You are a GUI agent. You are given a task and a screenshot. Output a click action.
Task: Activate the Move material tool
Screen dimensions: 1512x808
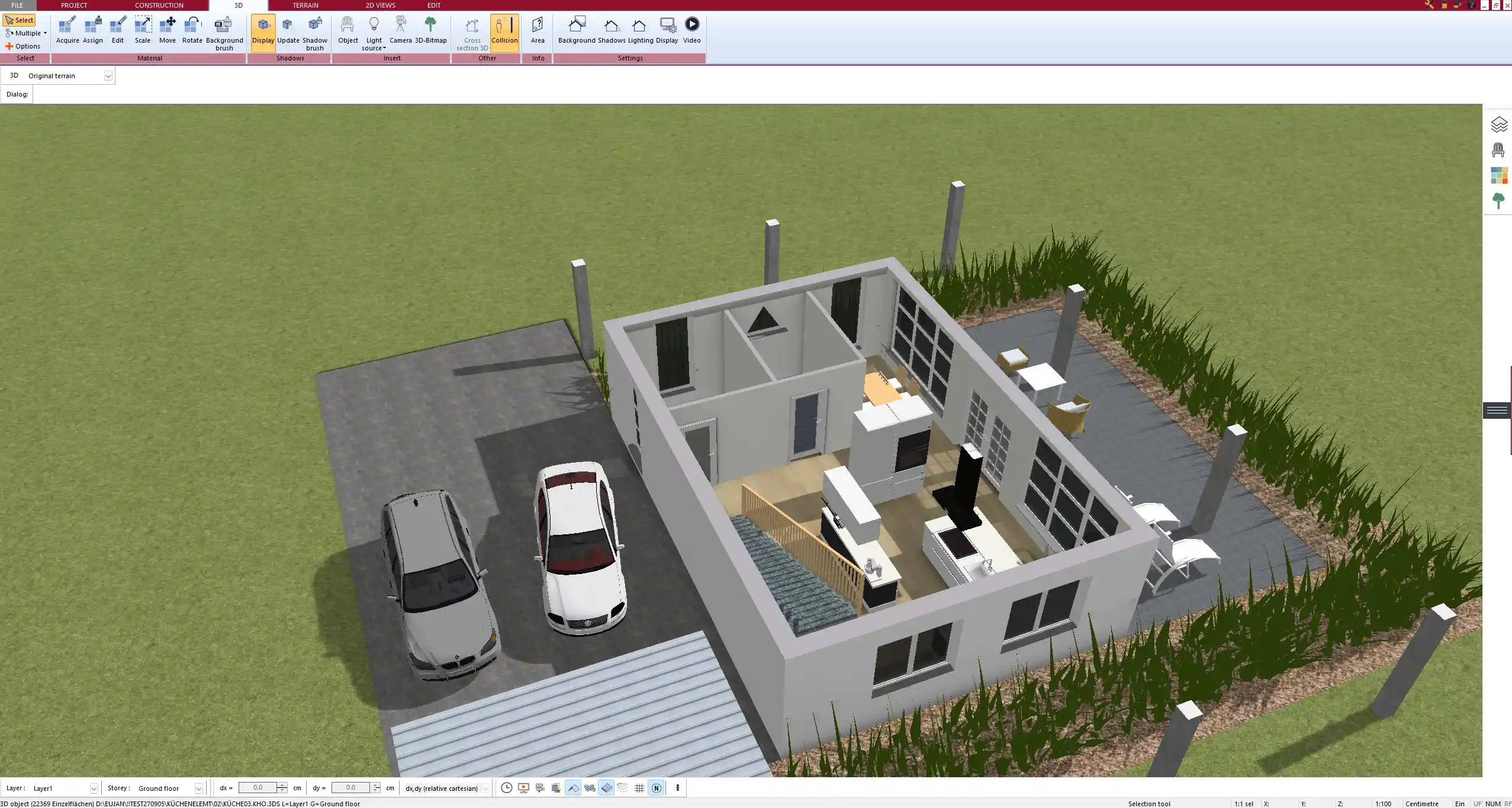(168, 31)
